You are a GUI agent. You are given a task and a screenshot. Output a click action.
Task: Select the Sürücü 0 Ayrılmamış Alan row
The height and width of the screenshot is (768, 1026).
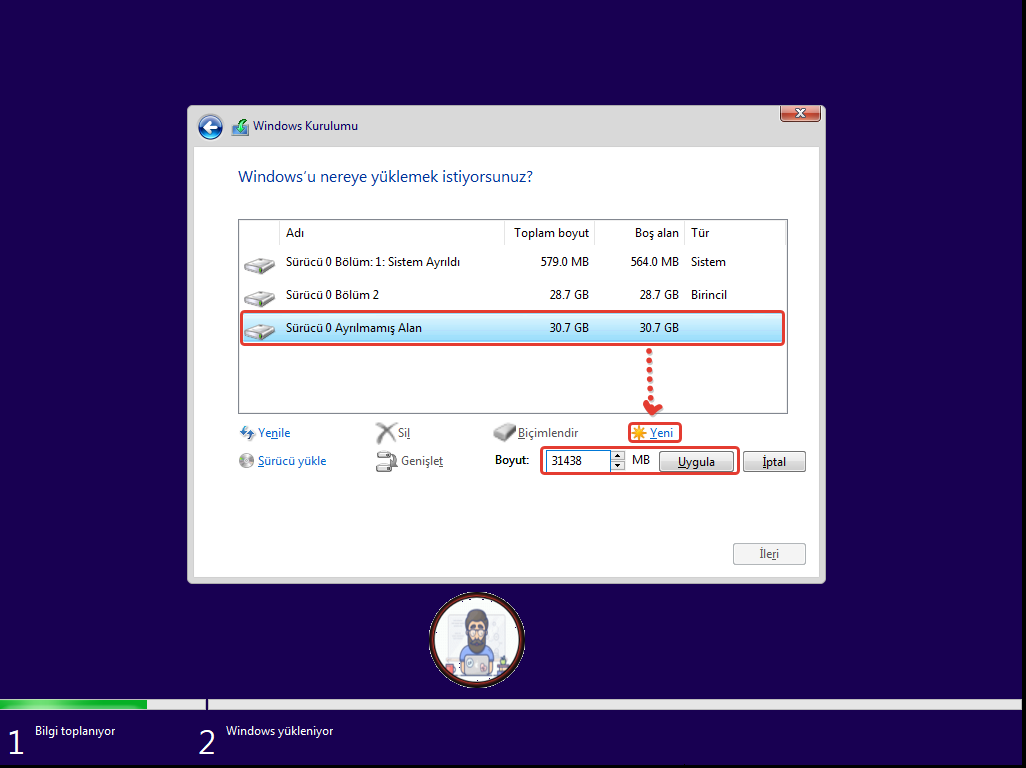click(x=512, y=328)
